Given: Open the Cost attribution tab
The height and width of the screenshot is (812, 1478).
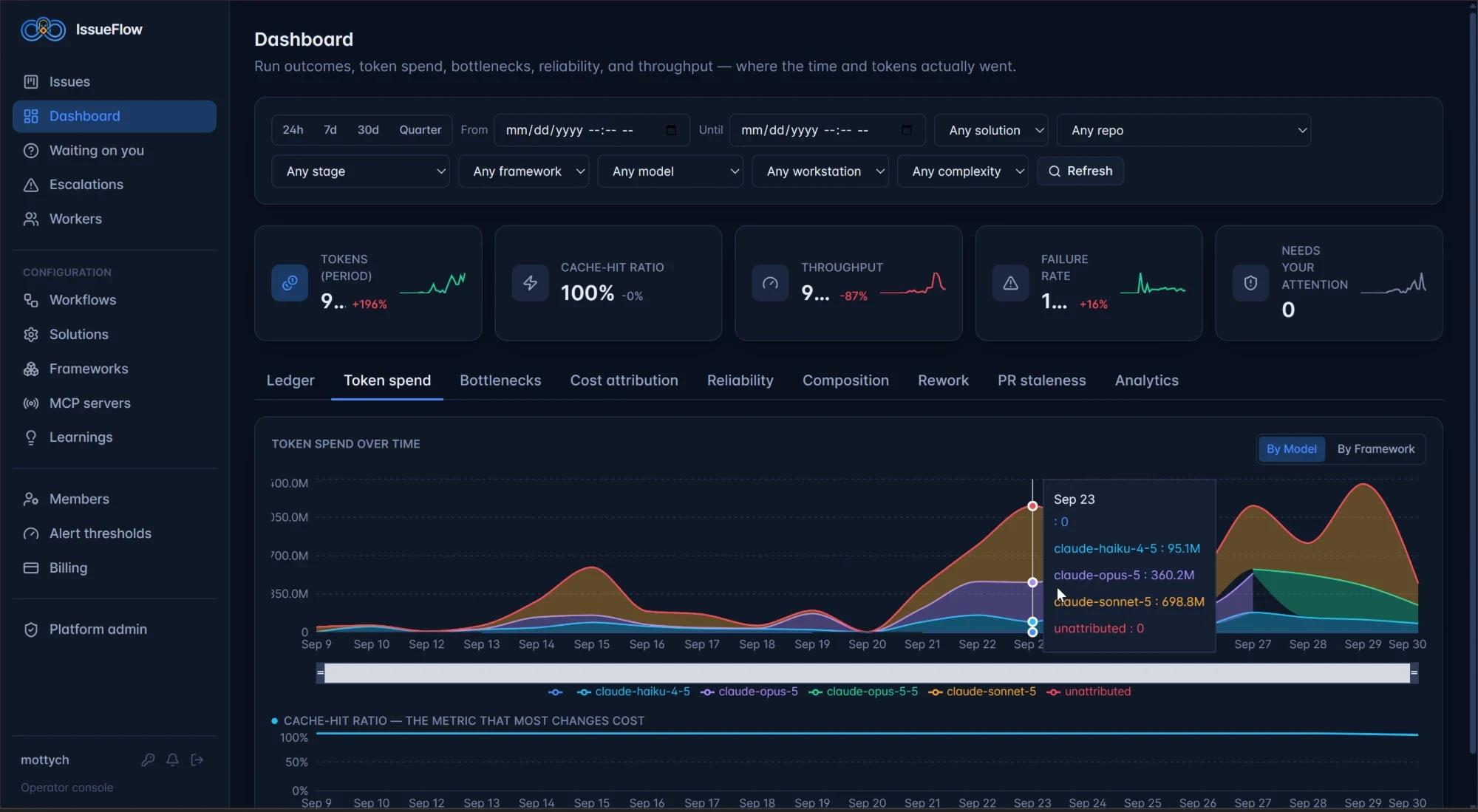Looking at the screenshot, I should click(624, 381).
